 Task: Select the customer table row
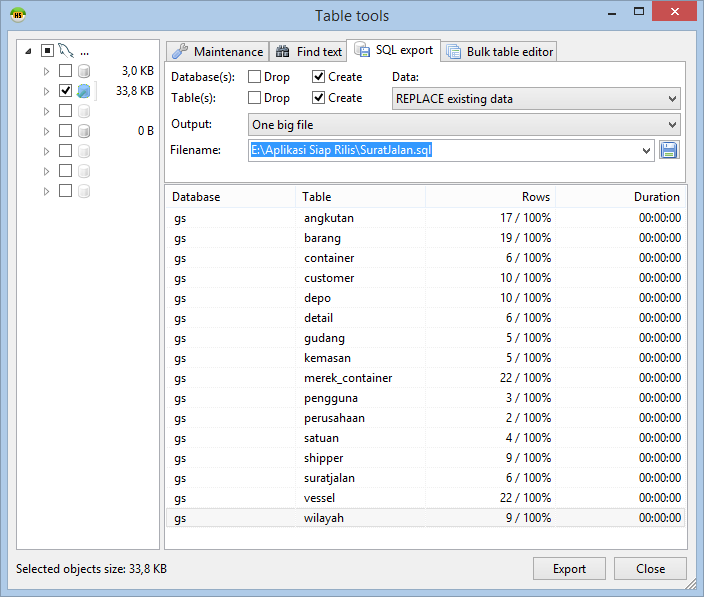click(426, 278)
